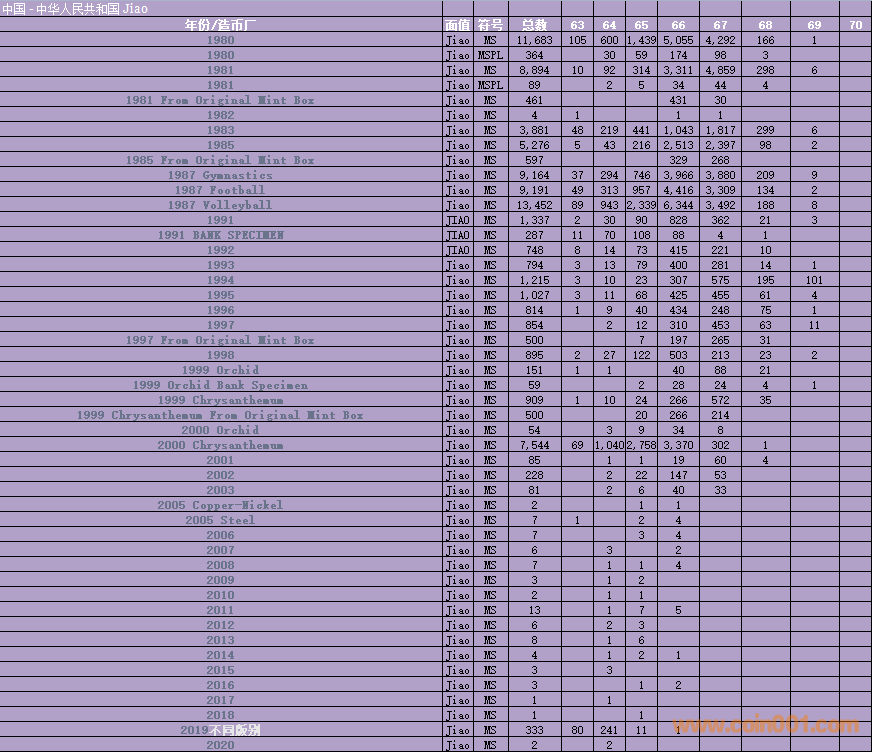Click the 2005 Copper-Nickel row label
Screen dimensions: 872x752
[220, 505]
